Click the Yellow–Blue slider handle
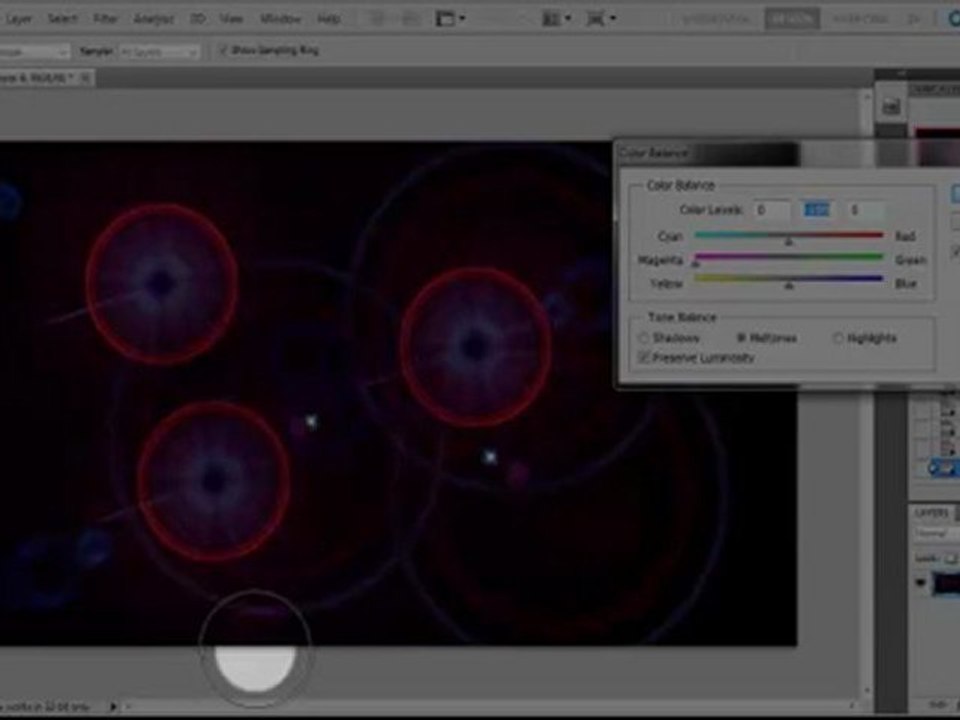The image size is (960, 720). (789, 285)
